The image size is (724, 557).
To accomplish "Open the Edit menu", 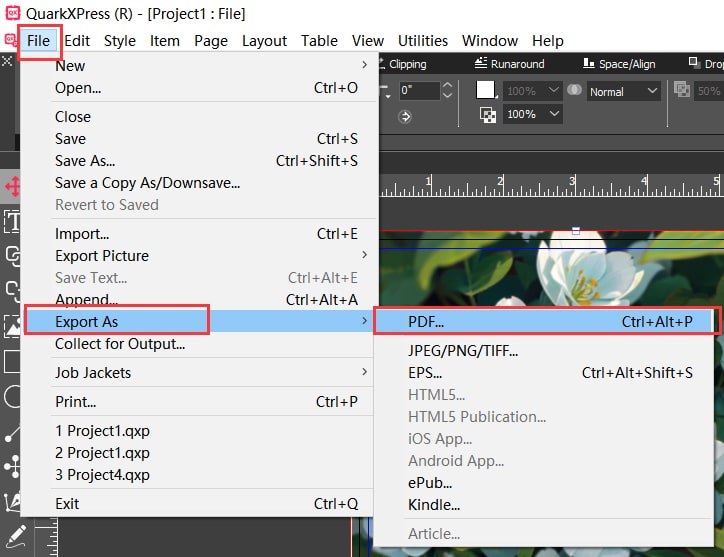I will coord(77,41).
